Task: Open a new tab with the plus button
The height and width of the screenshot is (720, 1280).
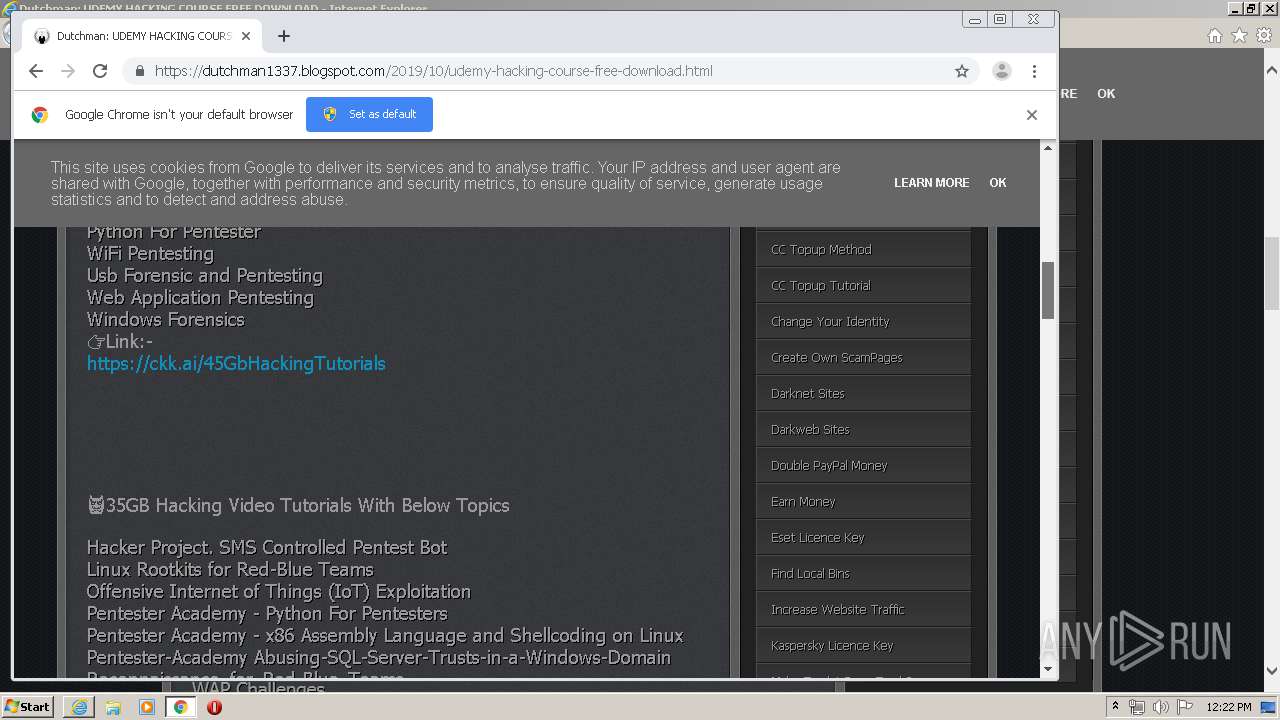Action: click(284, 36)
